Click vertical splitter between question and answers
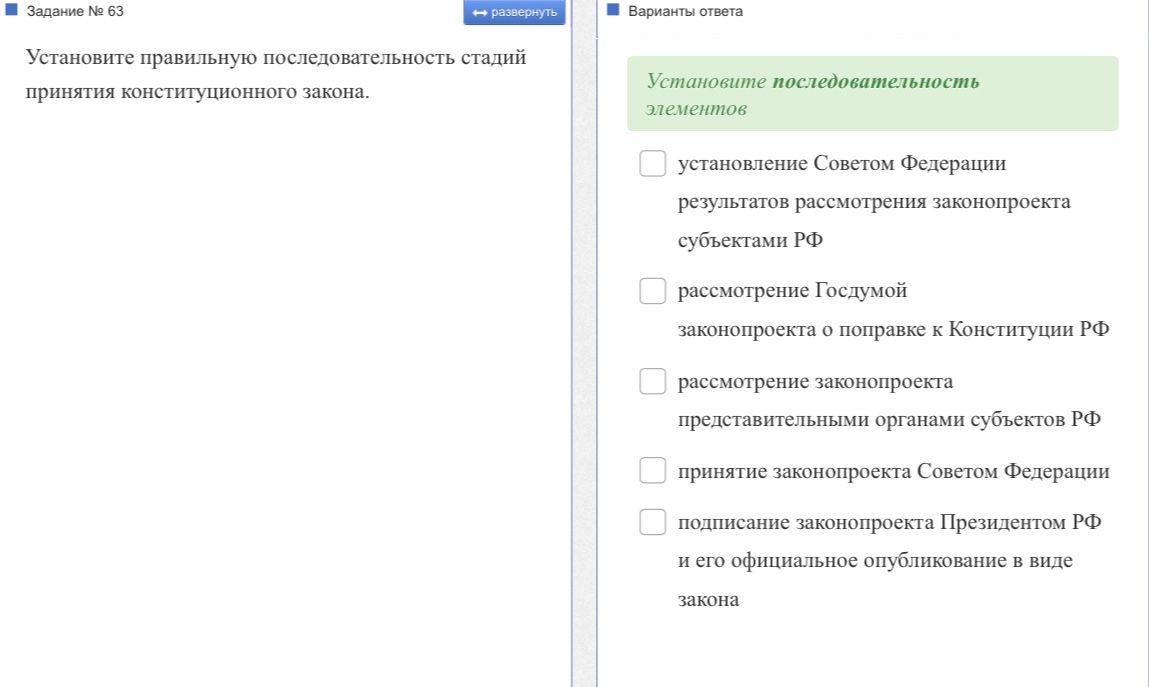 coord(584,344)
